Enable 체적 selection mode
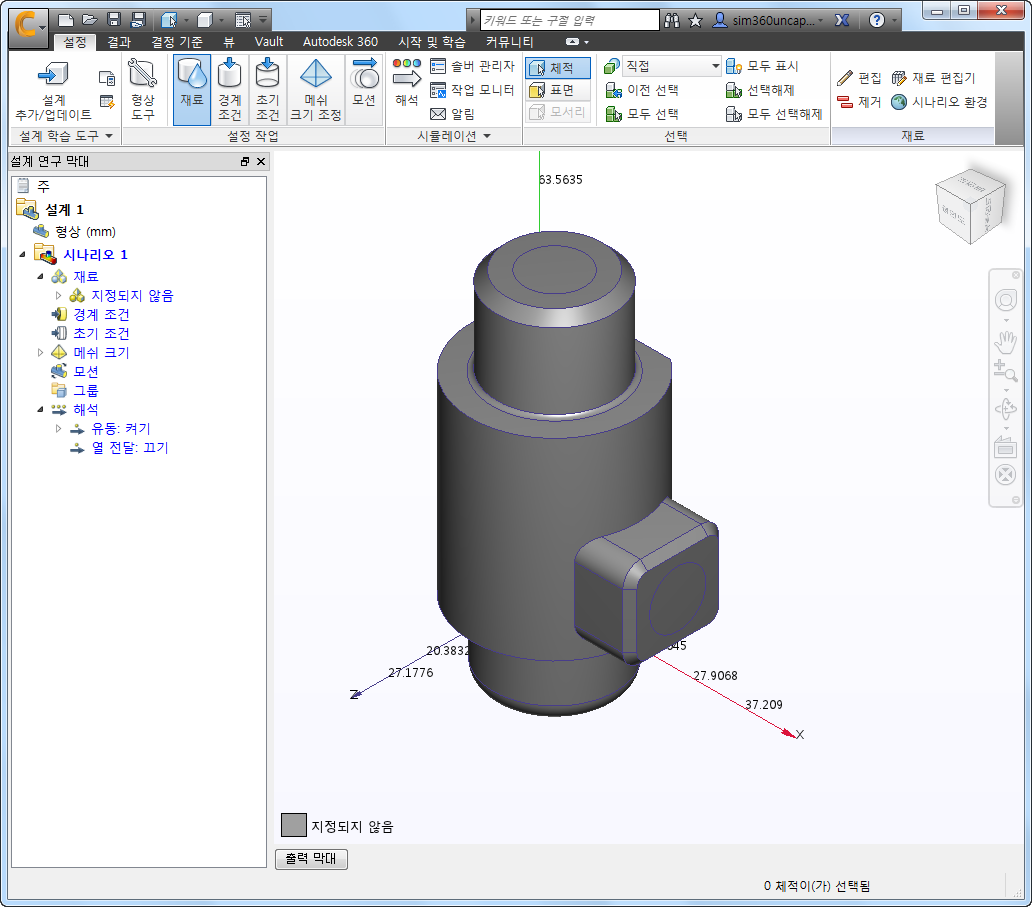 (557, 68)
